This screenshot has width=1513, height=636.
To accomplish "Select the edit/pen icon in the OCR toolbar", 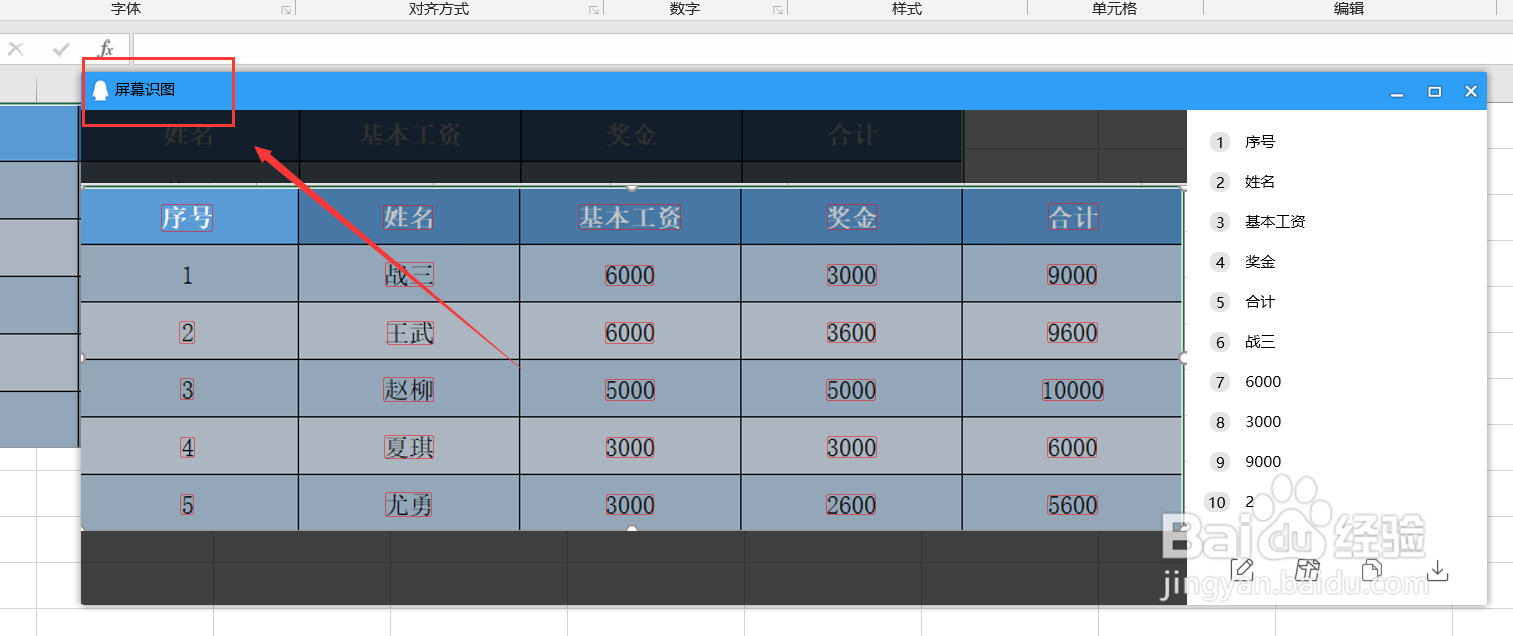I will (x=1242, y=570).
